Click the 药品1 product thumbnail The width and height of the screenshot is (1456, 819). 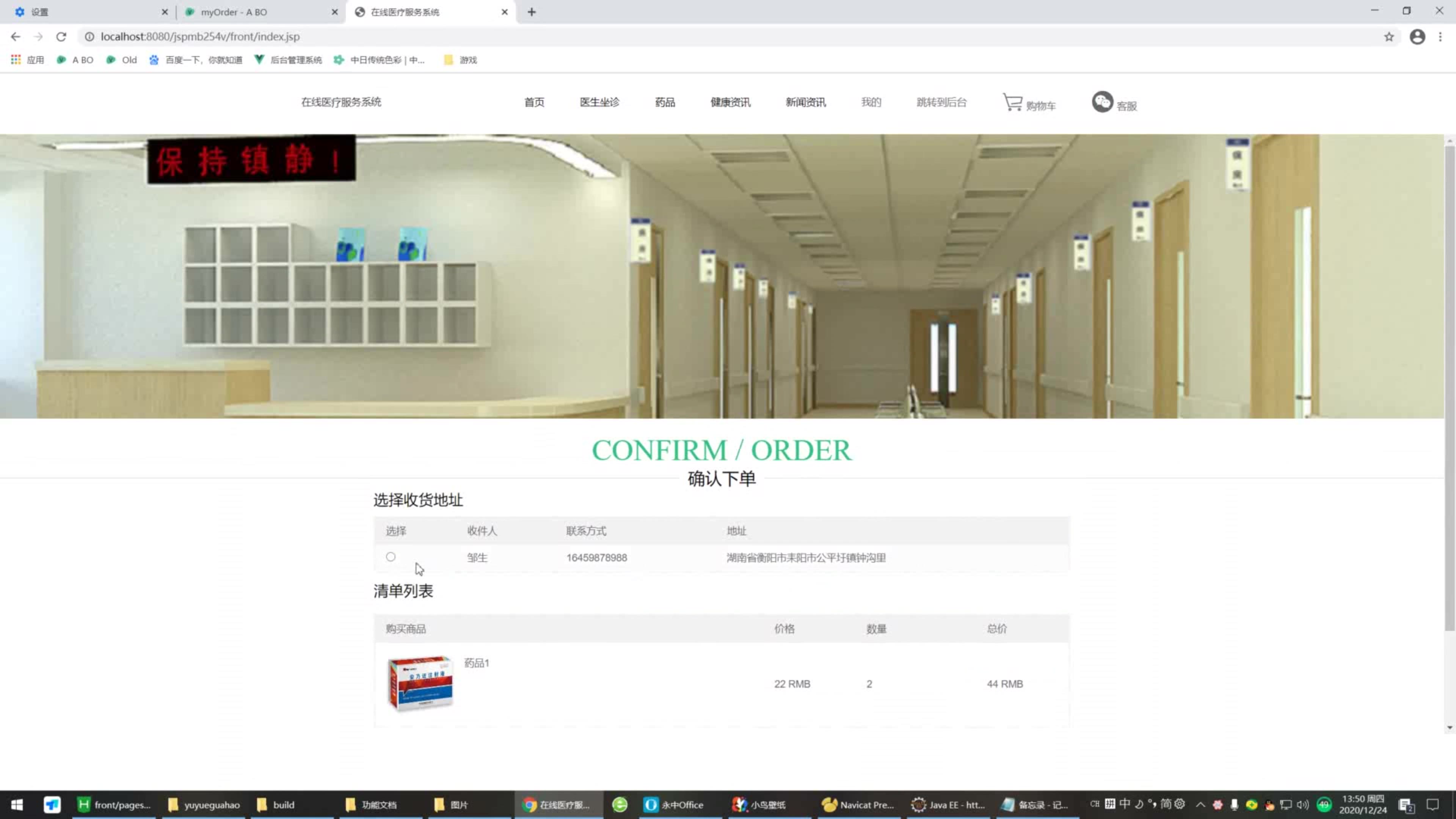[420, 683]
